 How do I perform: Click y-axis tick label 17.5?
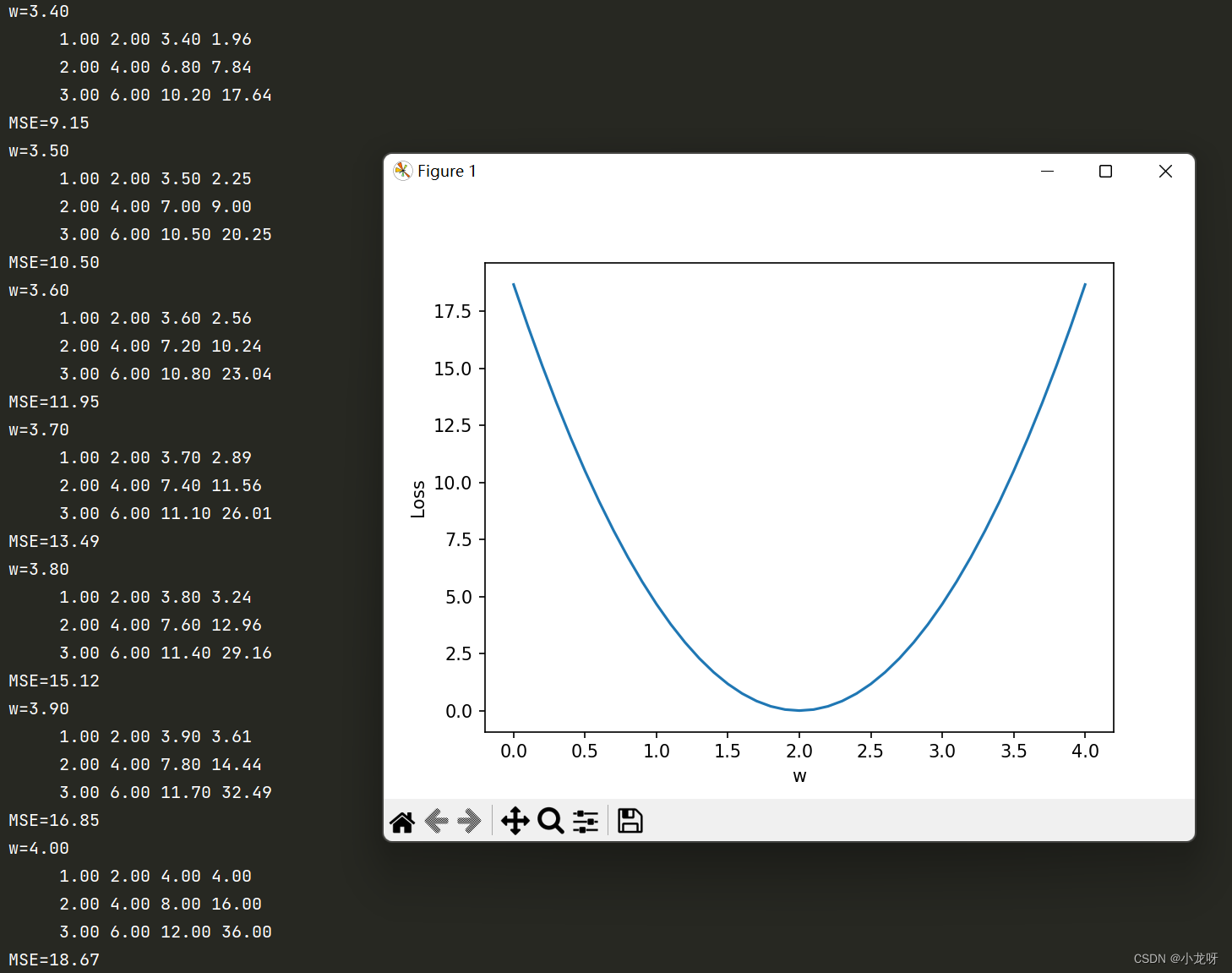point(453,312)
